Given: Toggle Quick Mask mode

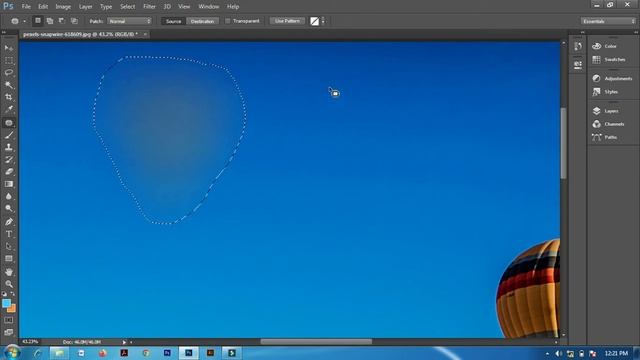Looking at the screenshot, I should tap(9, 320).
